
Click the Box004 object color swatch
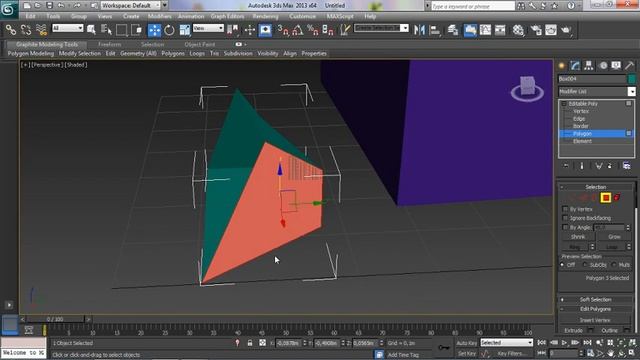pos(631,79)
